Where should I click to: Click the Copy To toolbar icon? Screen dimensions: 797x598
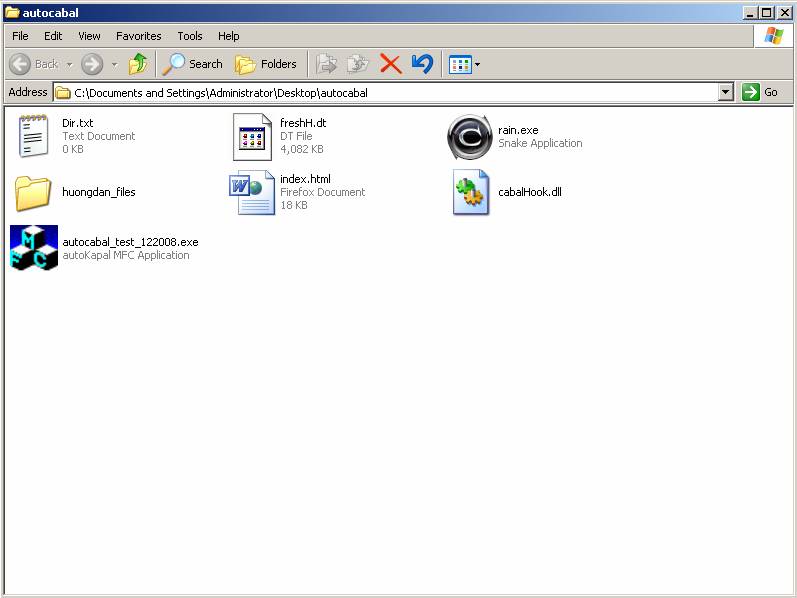click(358, 64)
